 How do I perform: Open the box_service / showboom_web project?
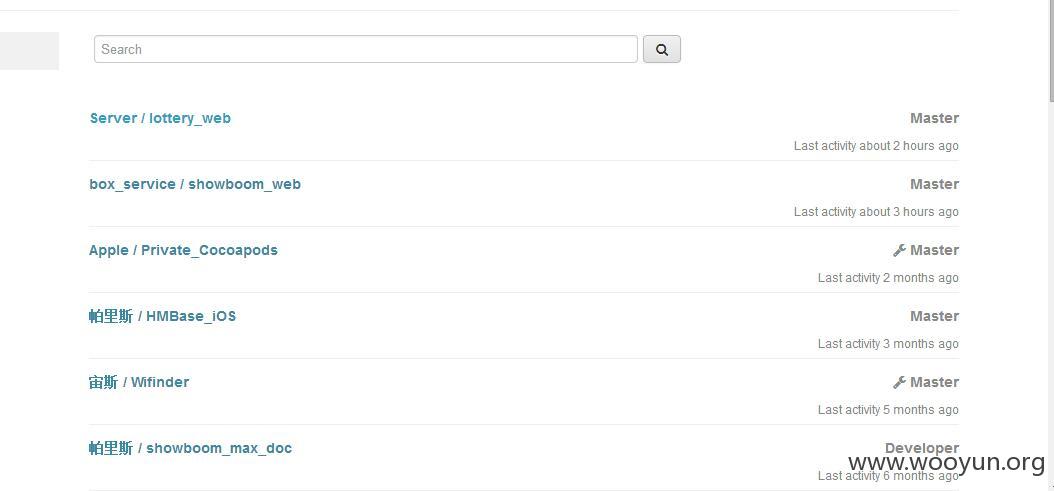(195, 184)
